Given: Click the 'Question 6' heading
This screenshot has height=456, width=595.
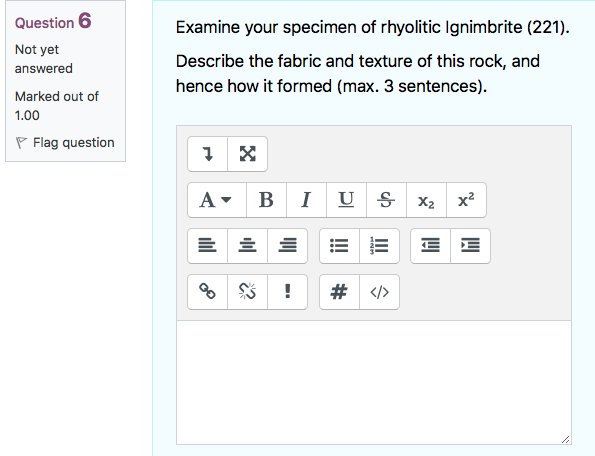Looking at the screenshot, I should (x=53, y=21).
